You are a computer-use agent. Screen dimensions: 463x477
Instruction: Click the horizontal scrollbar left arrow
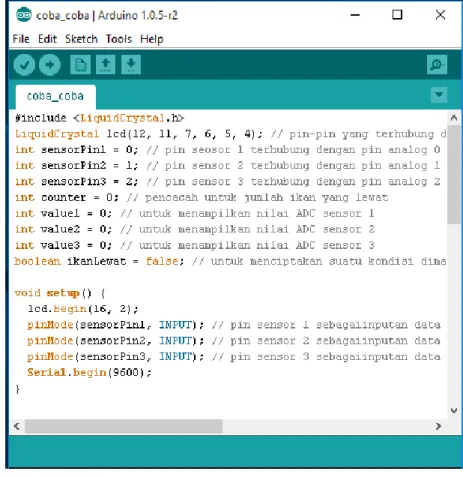point(17,426)
